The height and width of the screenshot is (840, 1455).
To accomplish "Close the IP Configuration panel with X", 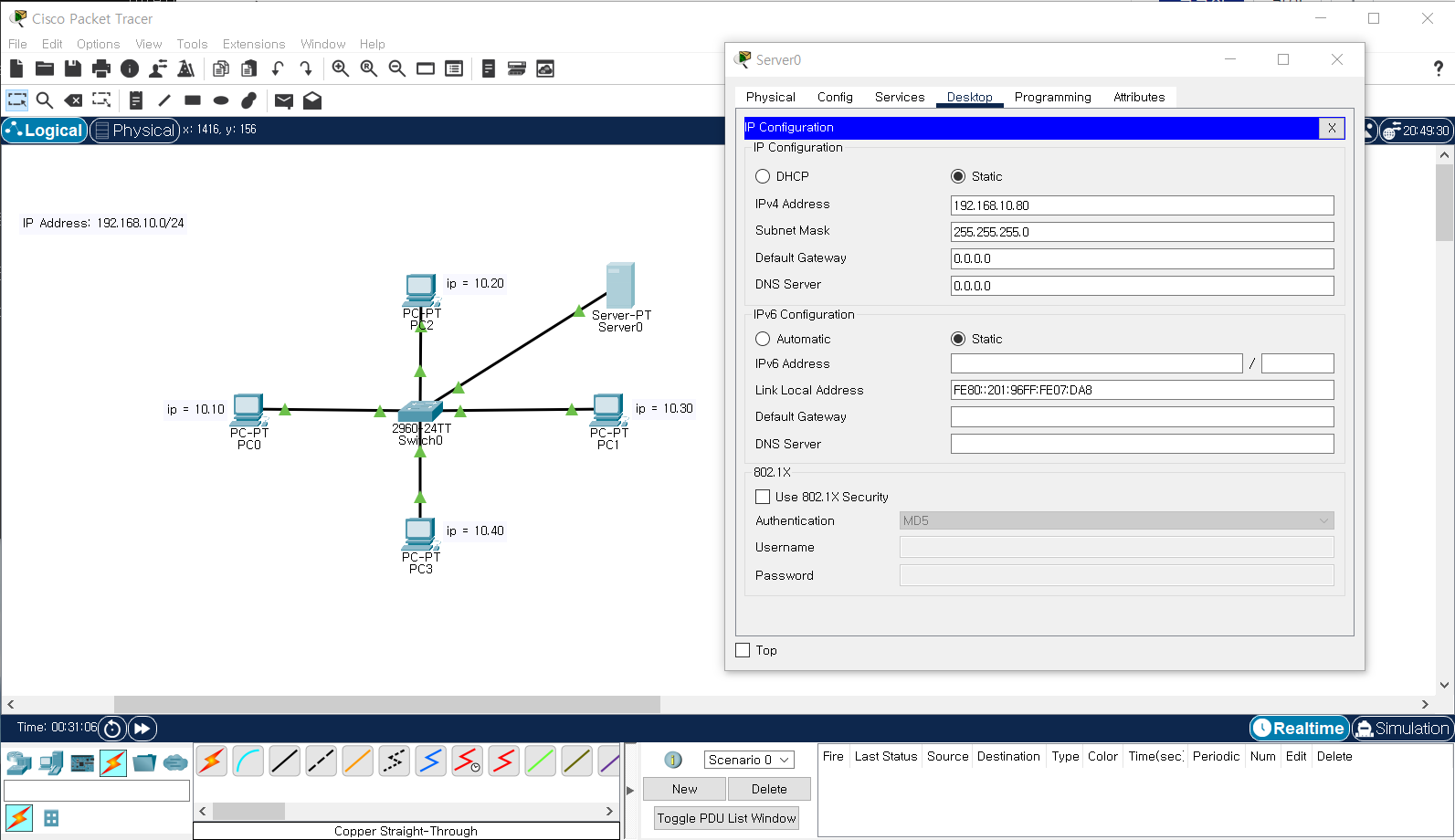I will (x=1332, y=128).
